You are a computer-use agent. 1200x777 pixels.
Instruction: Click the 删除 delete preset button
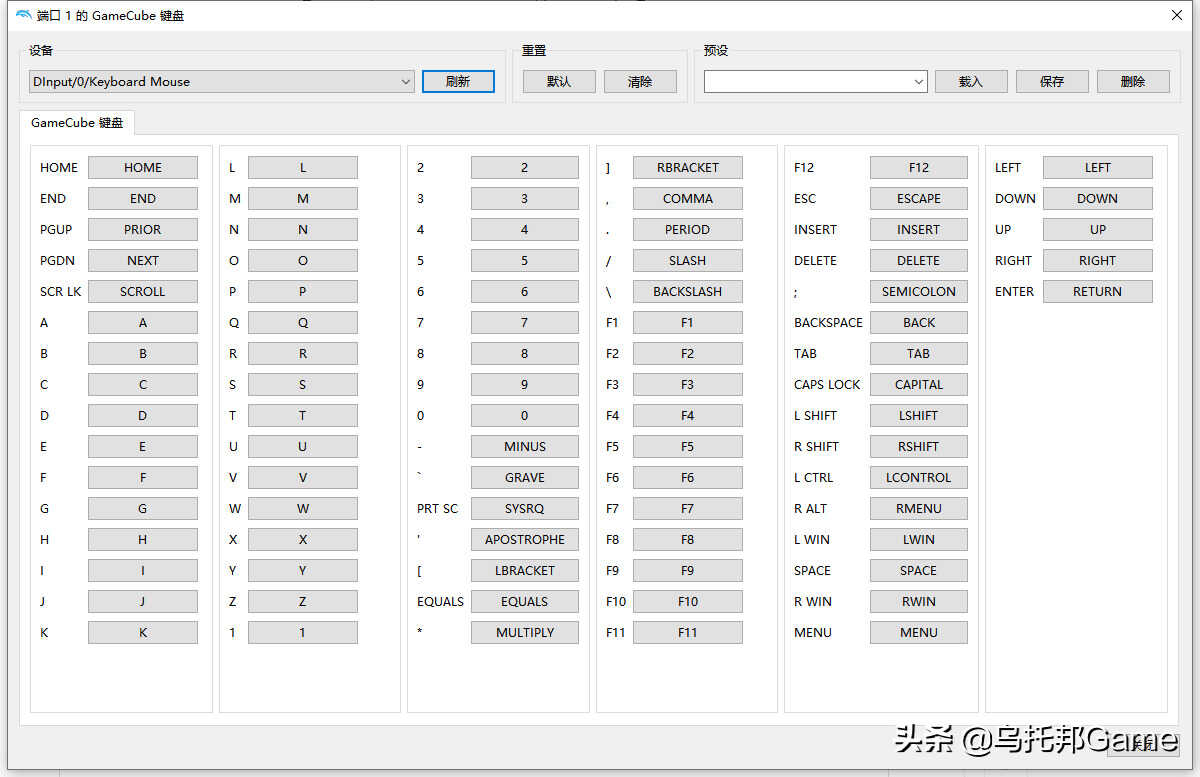click(1133, 82)
